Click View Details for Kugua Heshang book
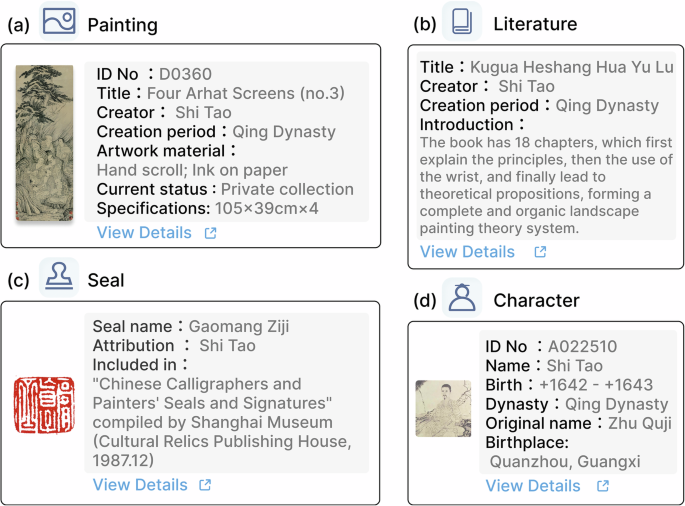 pyautogui.click(x=467, y=252)
